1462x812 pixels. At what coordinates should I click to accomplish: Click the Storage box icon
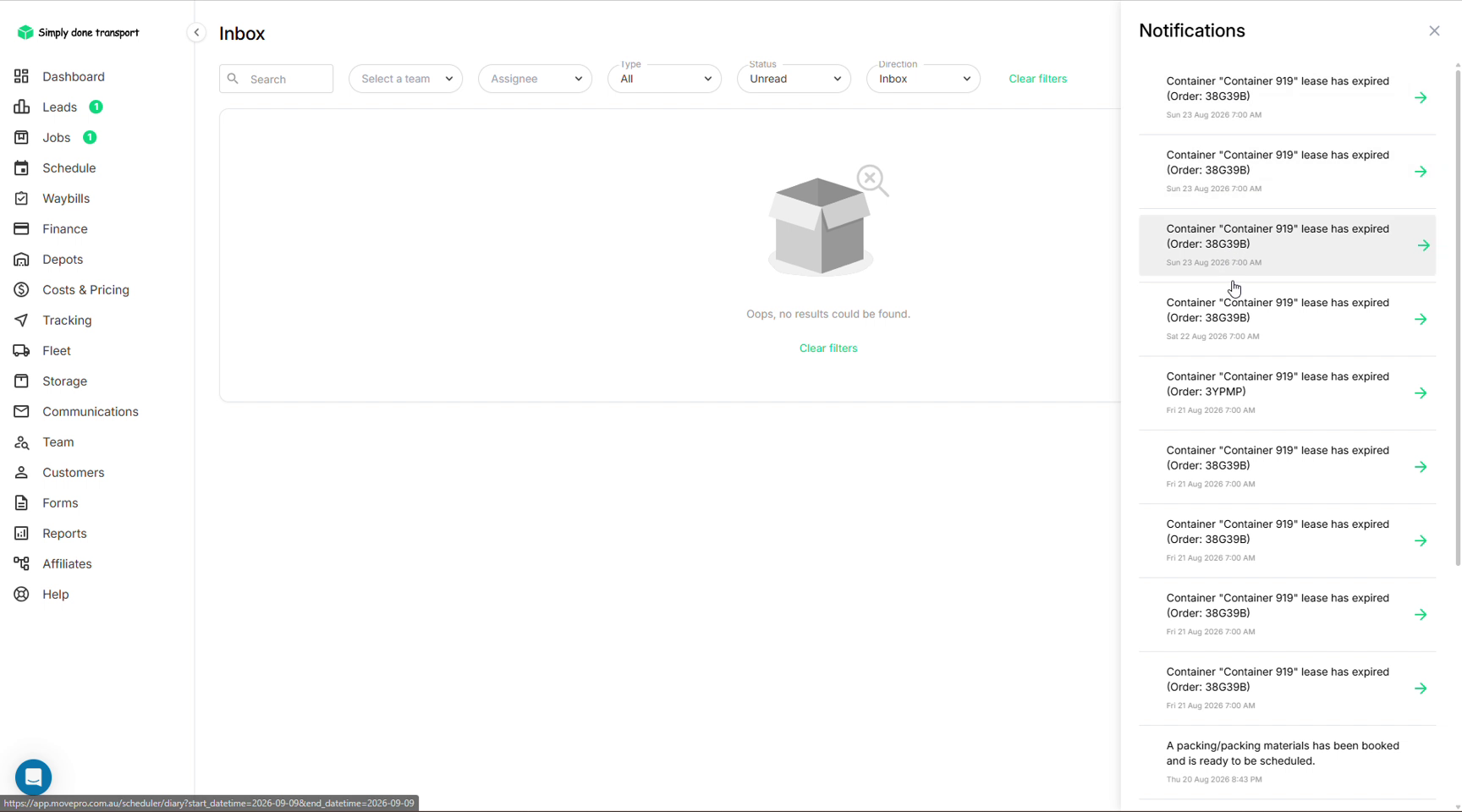(21, 381)
